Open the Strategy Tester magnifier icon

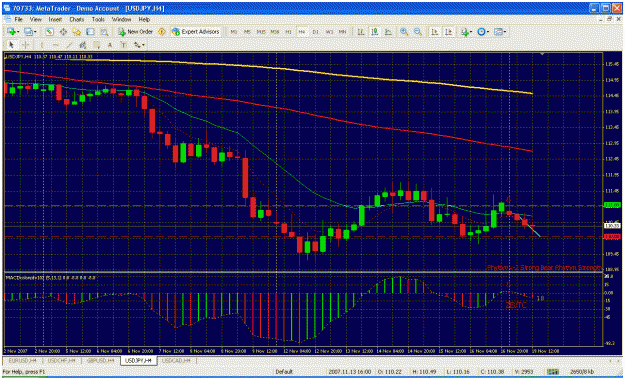(104, 32)
